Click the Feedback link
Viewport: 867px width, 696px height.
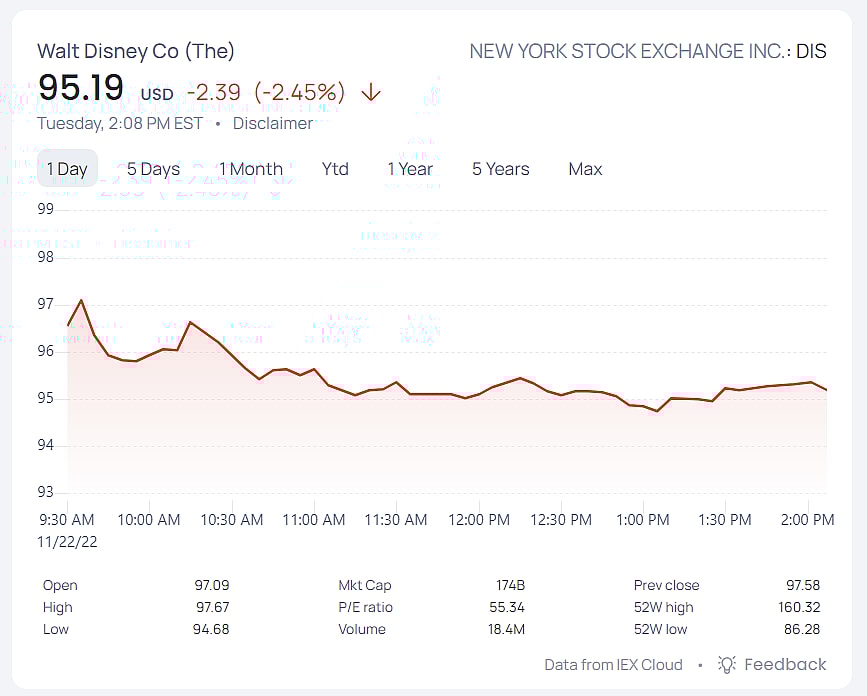785,665
